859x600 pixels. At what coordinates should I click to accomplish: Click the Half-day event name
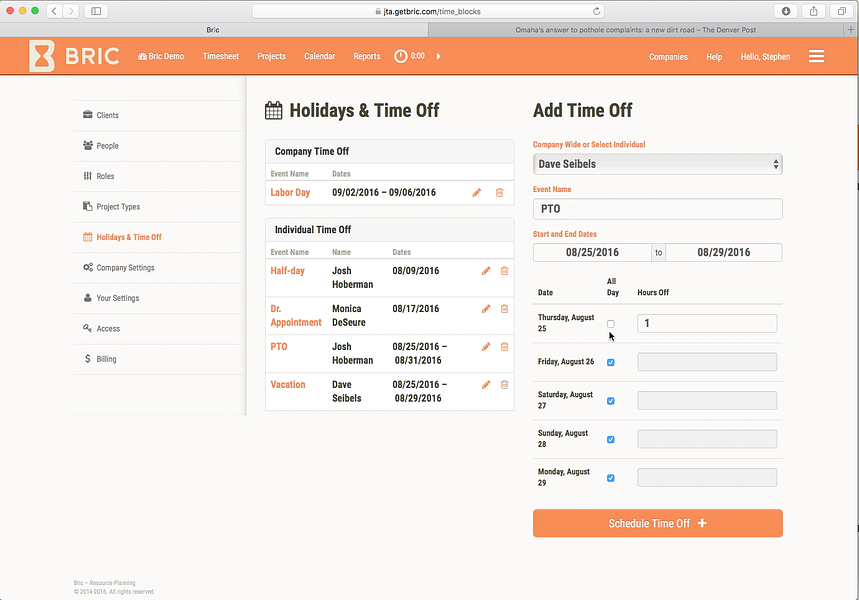click(x=288, y=271)
